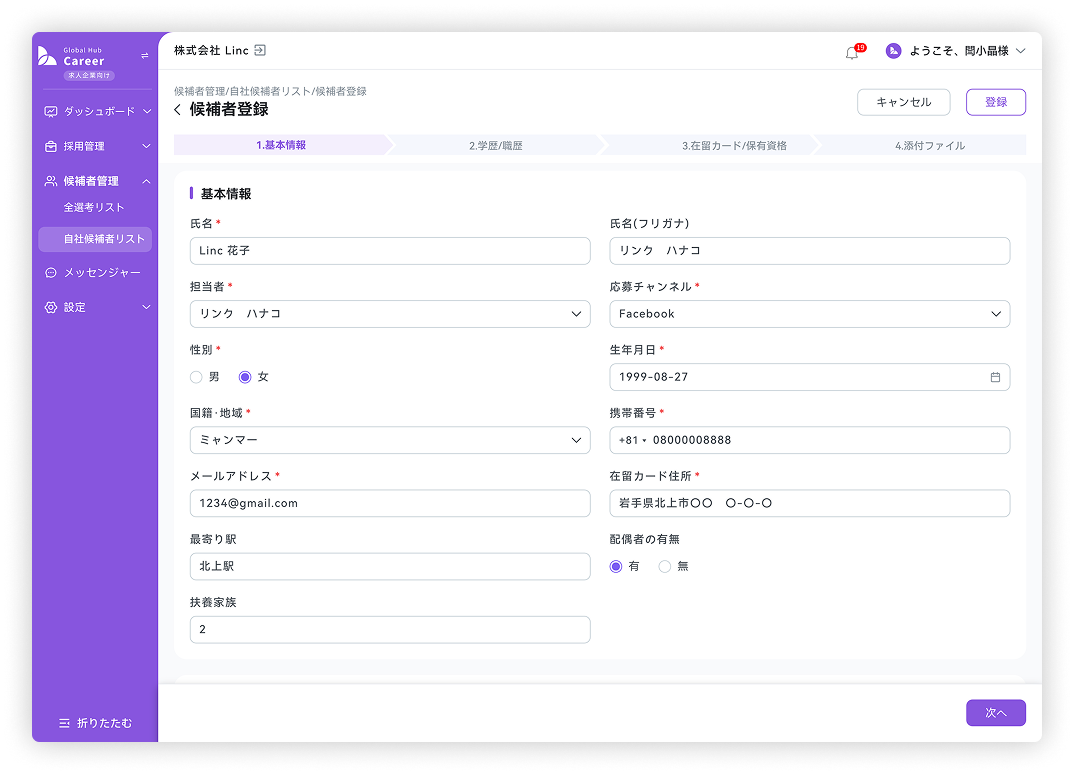
Task: Switch to the 3.在留カード/保有資格 step tab
Action: coord(734,145)
